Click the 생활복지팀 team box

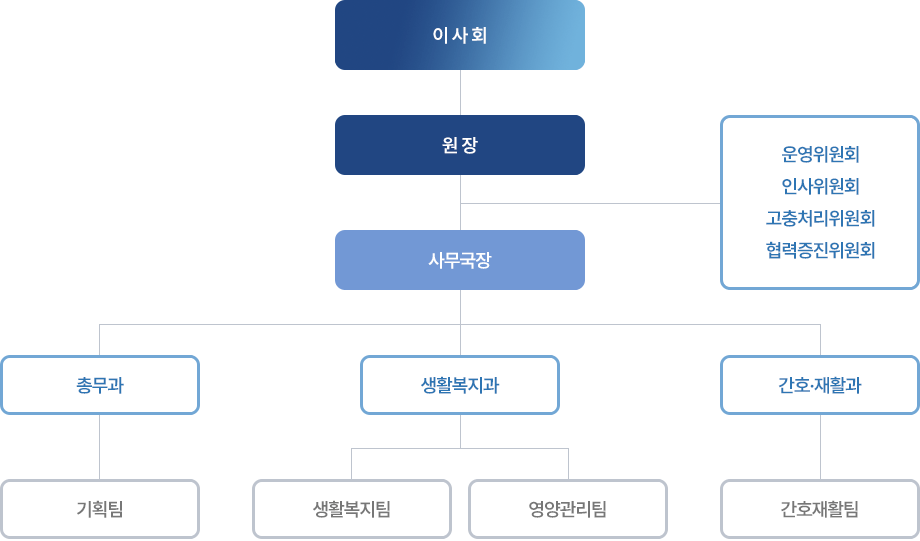pyautogui.click(x=351, y=509)
